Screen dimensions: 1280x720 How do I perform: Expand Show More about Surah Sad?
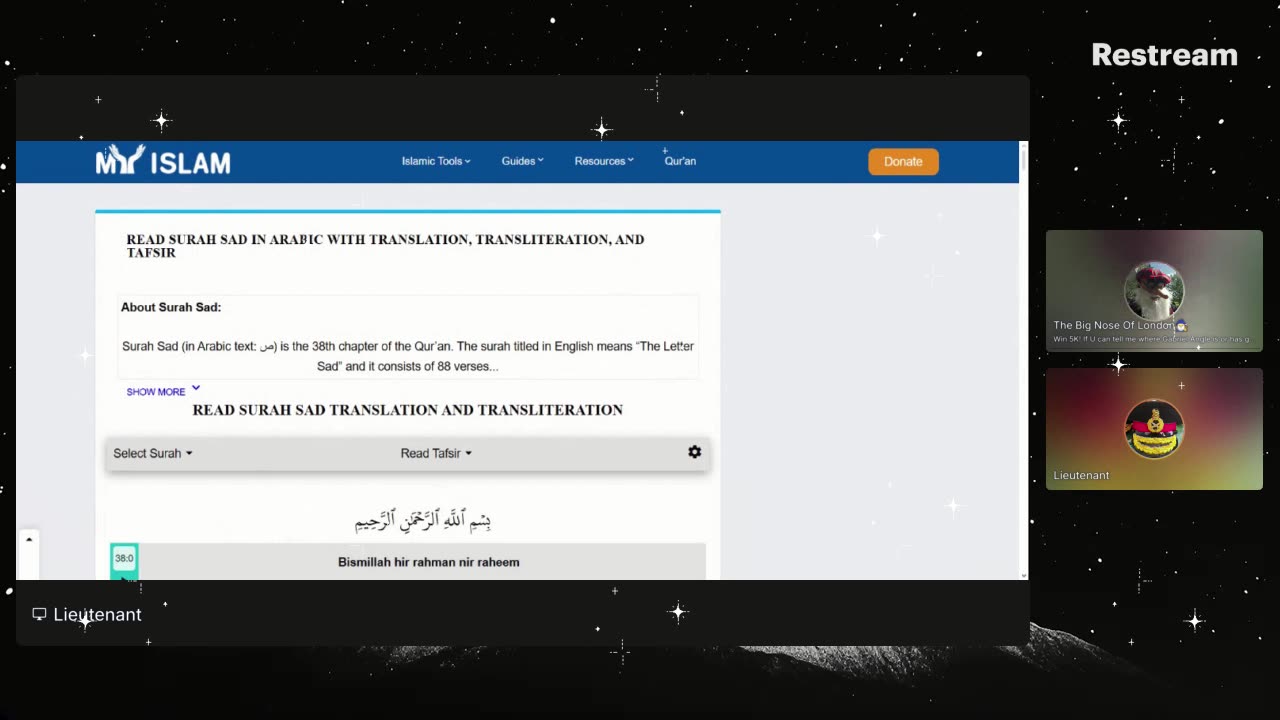163,391
